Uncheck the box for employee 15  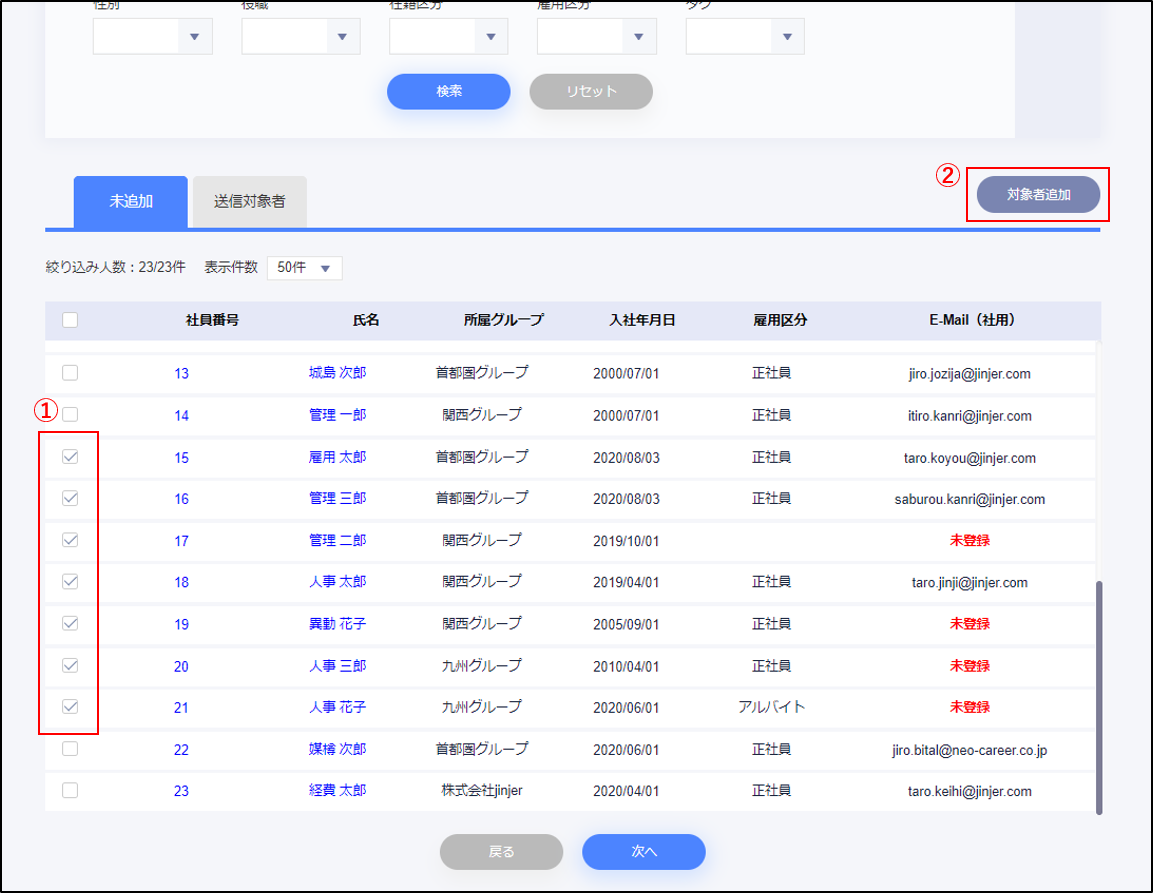coord(70,457)
